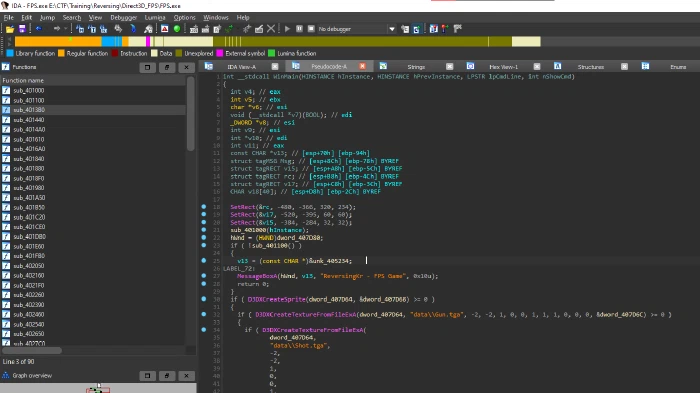Close the Functions panel
This screenshot has width=700, height=393.
pyautogui.click(x=186, y=67)
